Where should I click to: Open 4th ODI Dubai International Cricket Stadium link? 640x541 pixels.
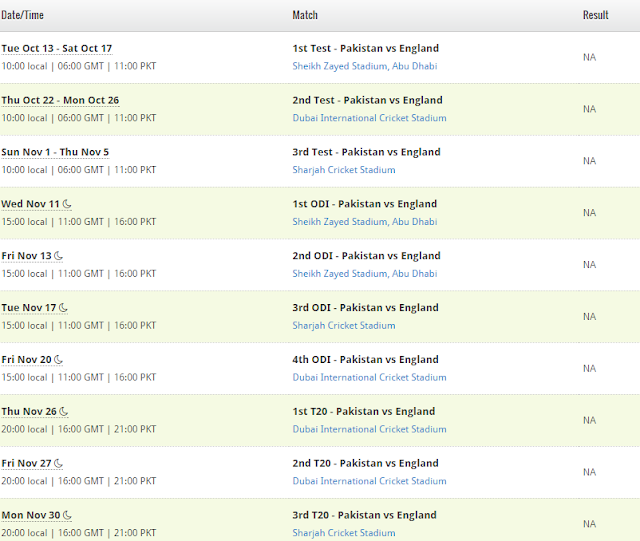pyautogui.click(x=369, y=378)
